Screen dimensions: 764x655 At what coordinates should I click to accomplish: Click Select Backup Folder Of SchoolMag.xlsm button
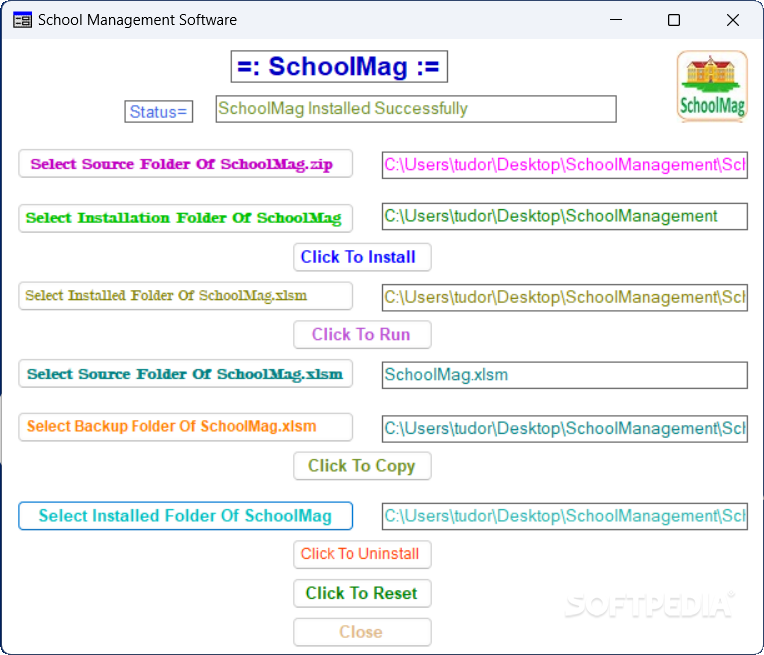click(185, 427)
